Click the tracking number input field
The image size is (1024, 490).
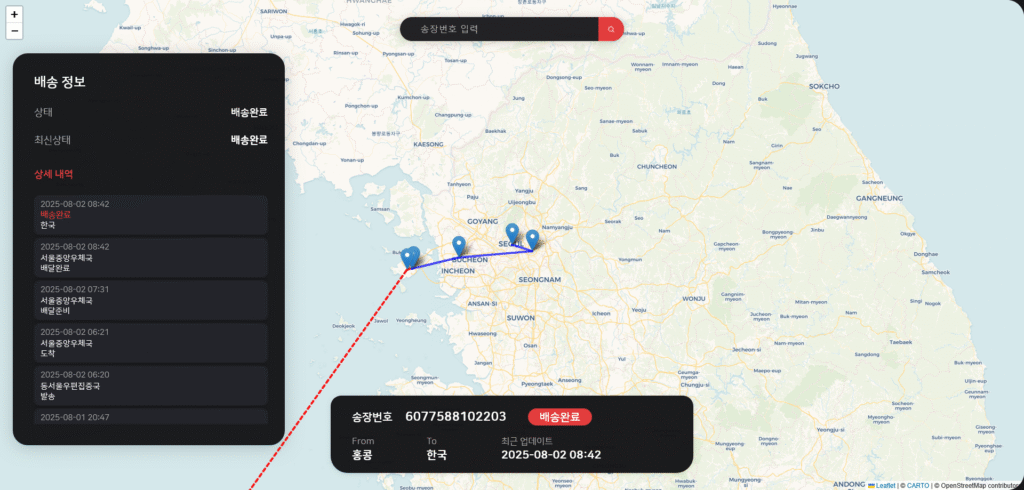(499, 29)
